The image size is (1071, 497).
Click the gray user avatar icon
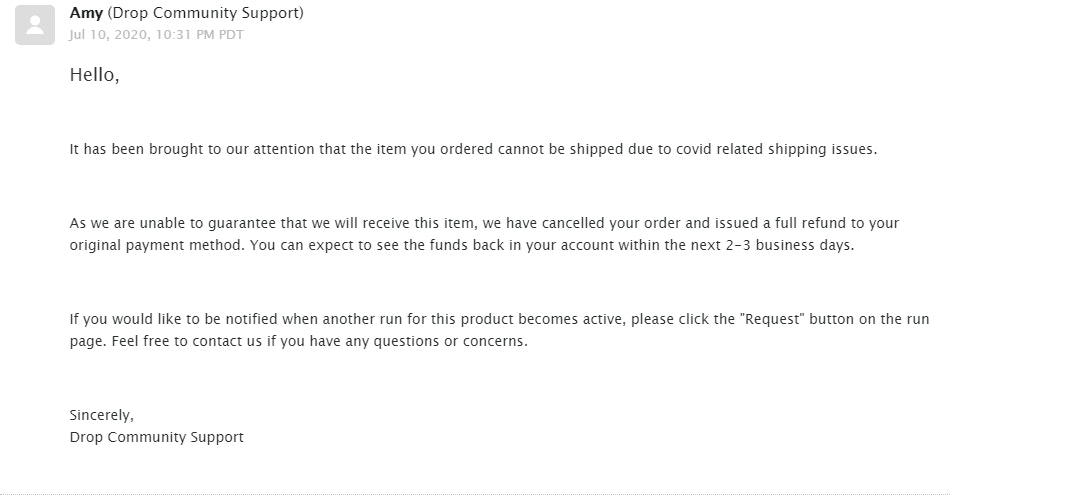coord(35,25)
